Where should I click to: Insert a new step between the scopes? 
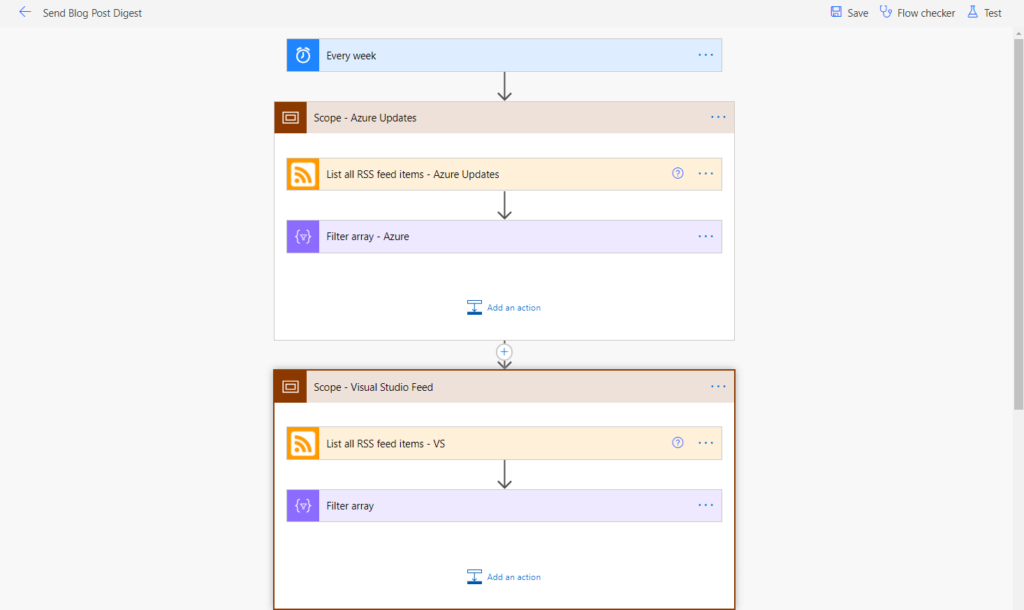point(504,351)
